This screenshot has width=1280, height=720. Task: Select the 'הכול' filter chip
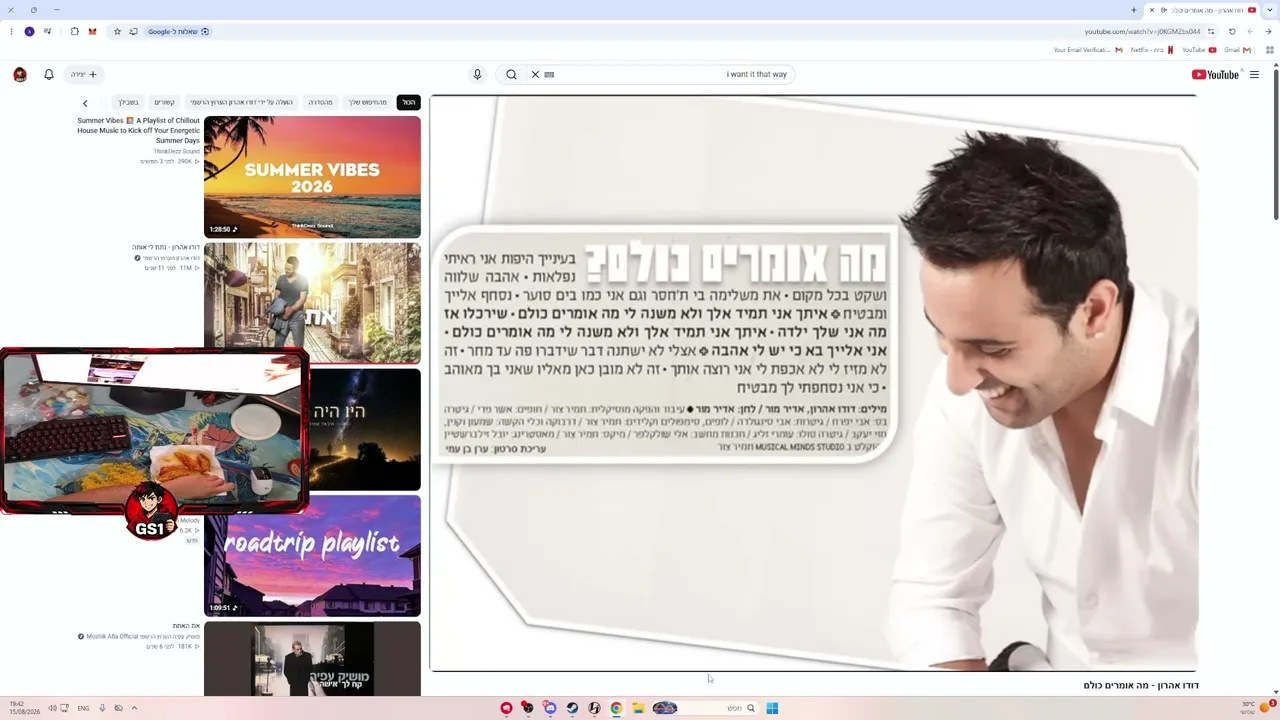click(408, 102)
